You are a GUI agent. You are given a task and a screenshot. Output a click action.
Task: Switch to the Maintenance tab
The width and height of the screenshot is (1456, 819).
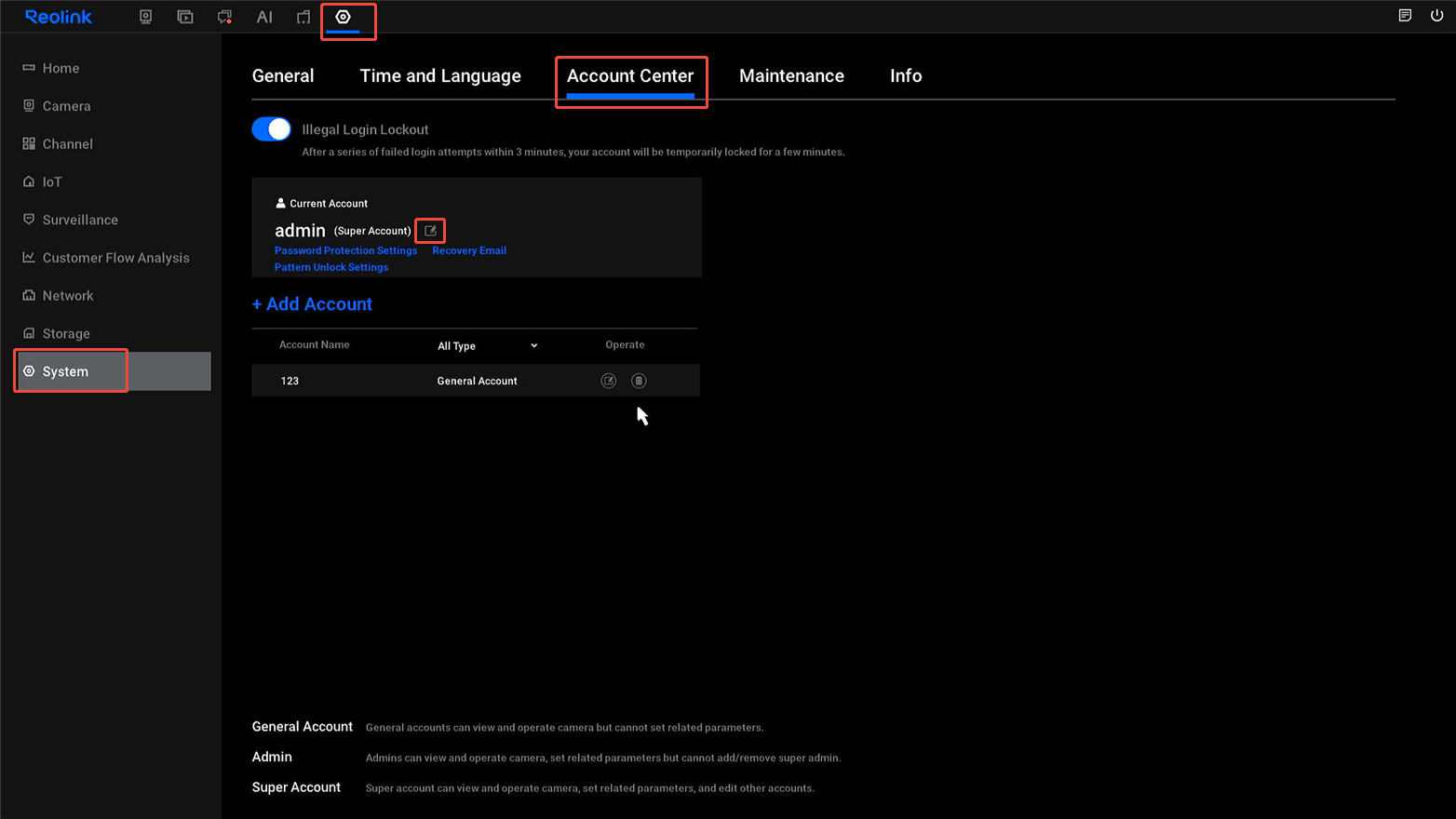[x=791, y=75]
